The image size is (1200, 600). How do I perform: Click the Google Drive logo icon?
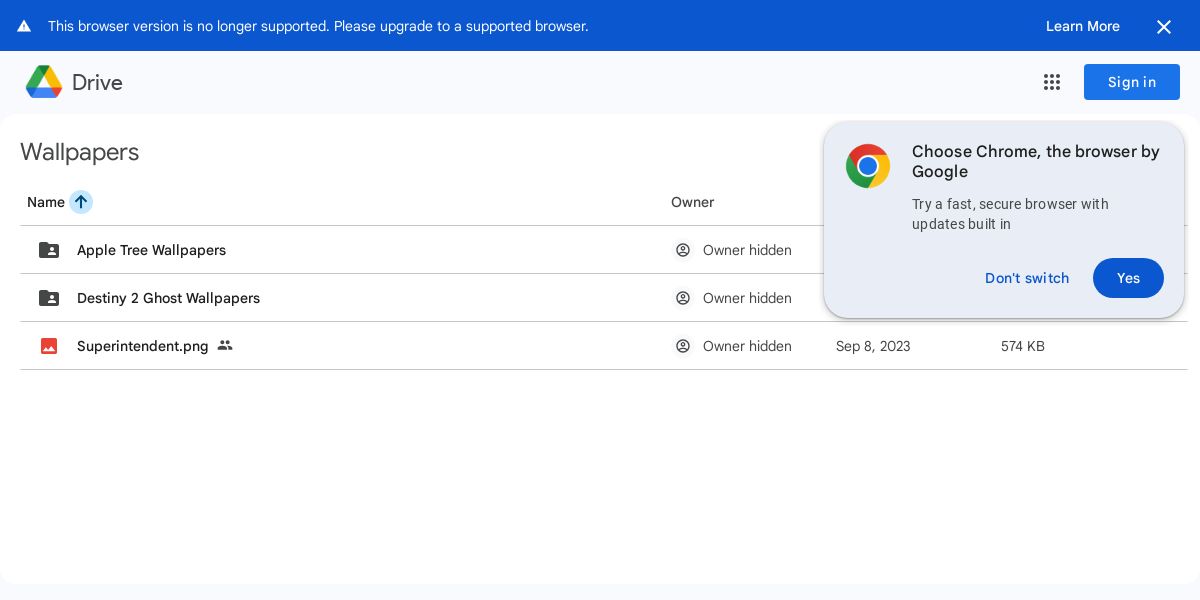coord(44,82)
